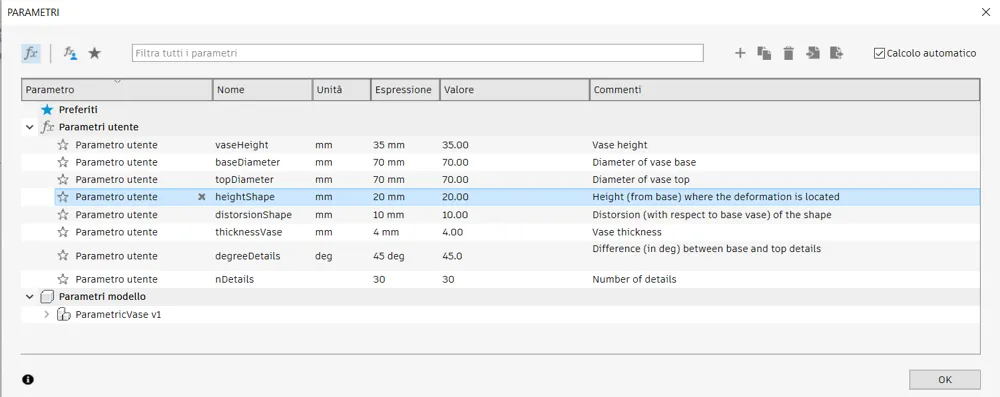Click the baseDiameter name cell
1000x397 pixels.
[247, 162]
